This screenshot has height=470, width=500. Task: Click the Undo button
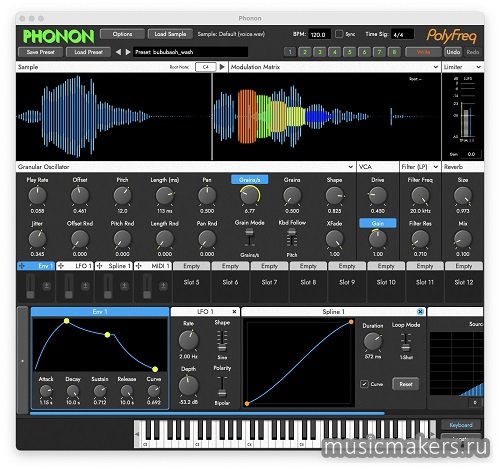point(453,52)
